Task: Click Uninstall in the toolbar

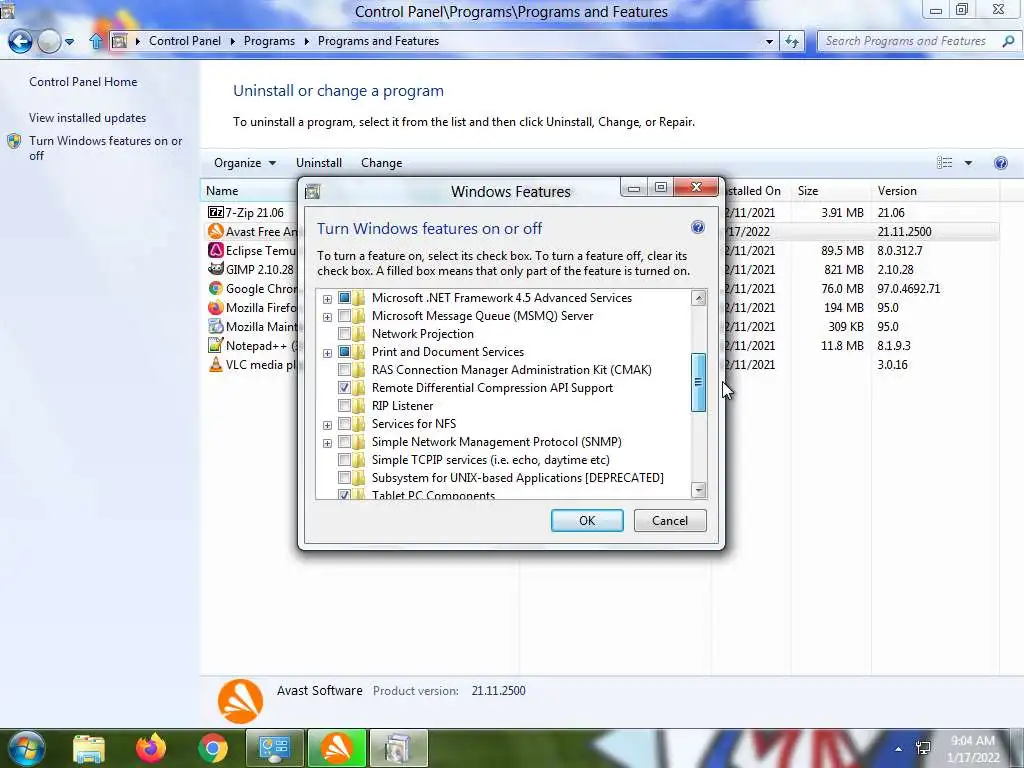Action: pyautogui.click(x=319, y=163)
